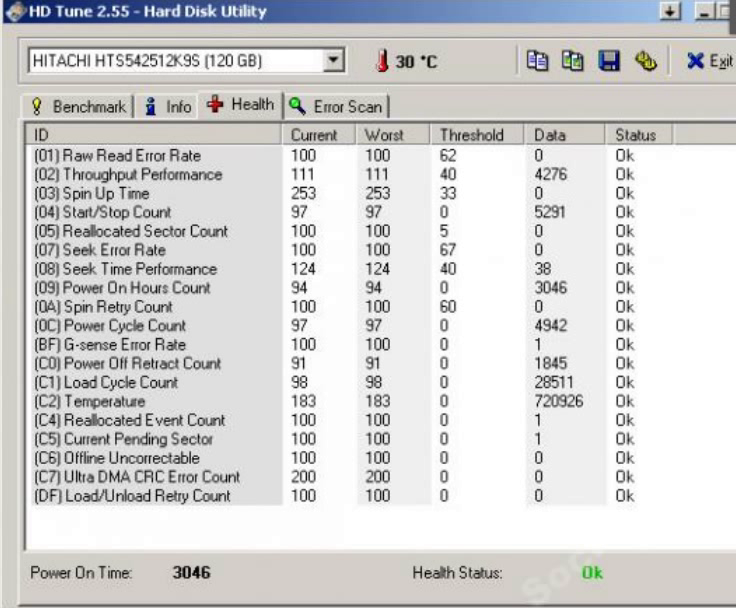
Task: Select the (08) Seek Time Performance row
Action: [380, 269]
